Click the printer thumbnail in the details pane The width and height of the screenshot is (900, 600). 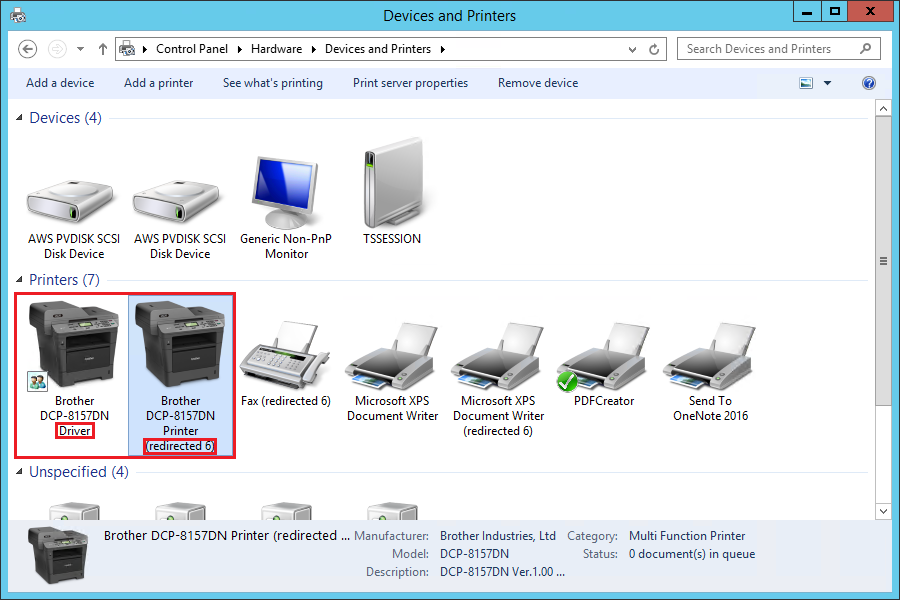click(58, 555)
